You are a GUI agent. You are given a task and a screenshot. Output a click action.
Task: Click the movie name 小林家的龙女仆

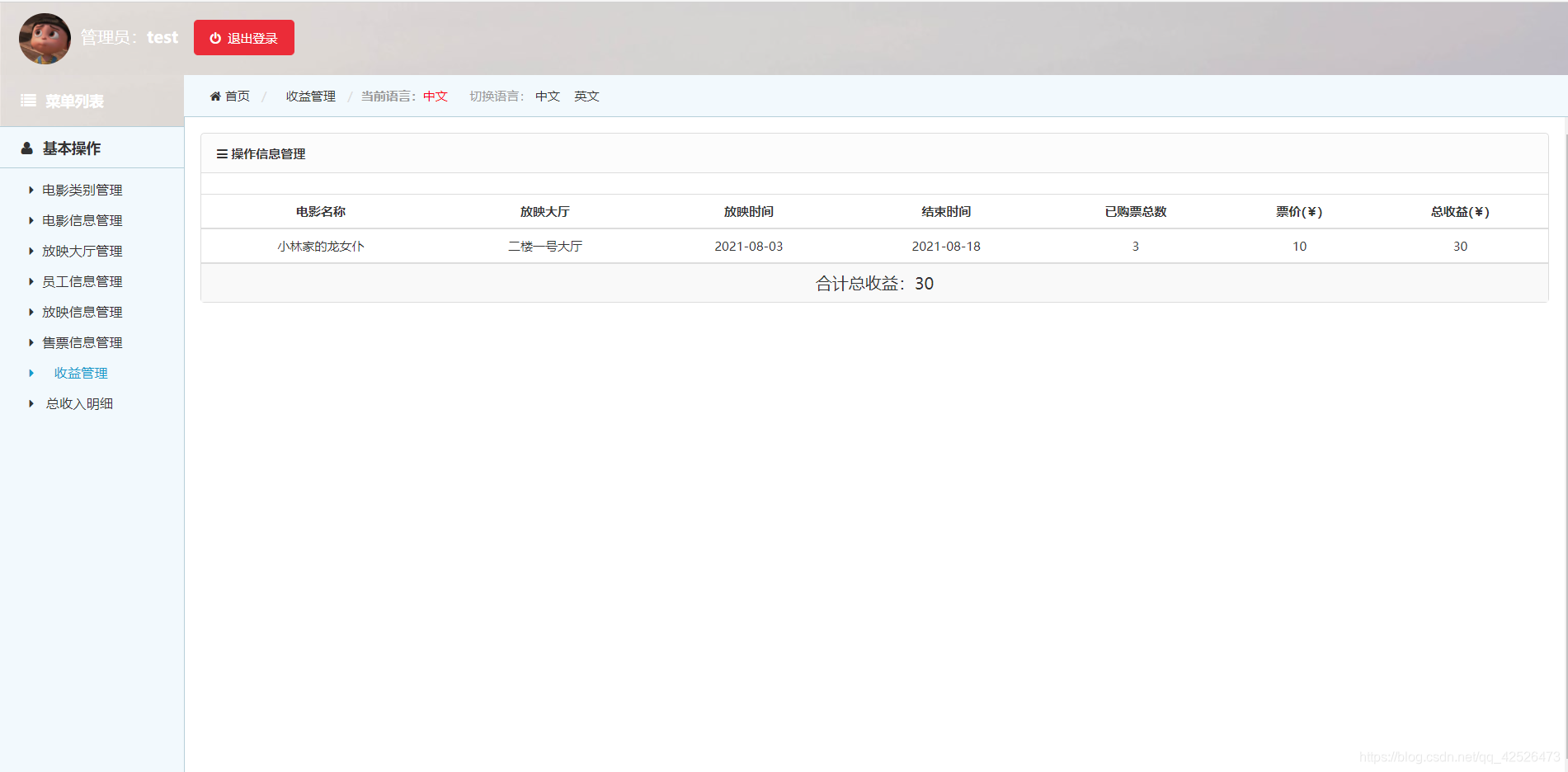pos(321,247)
